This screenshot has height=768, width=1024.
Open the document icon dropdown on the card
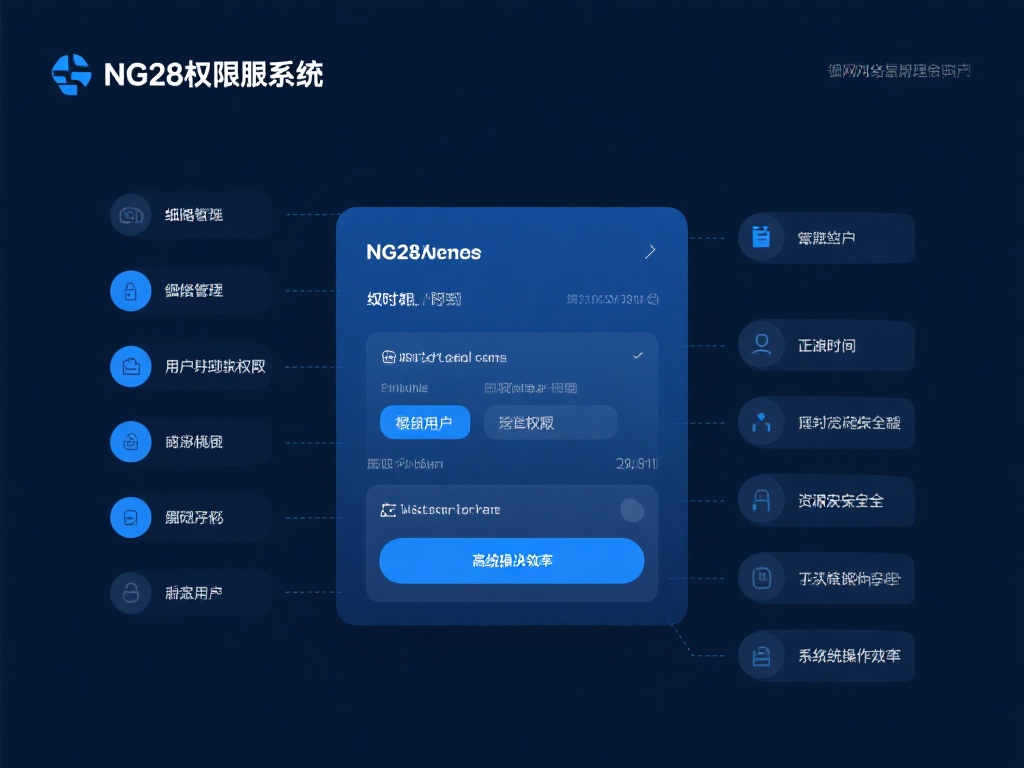pyautogui.click(x=389, y=357)
